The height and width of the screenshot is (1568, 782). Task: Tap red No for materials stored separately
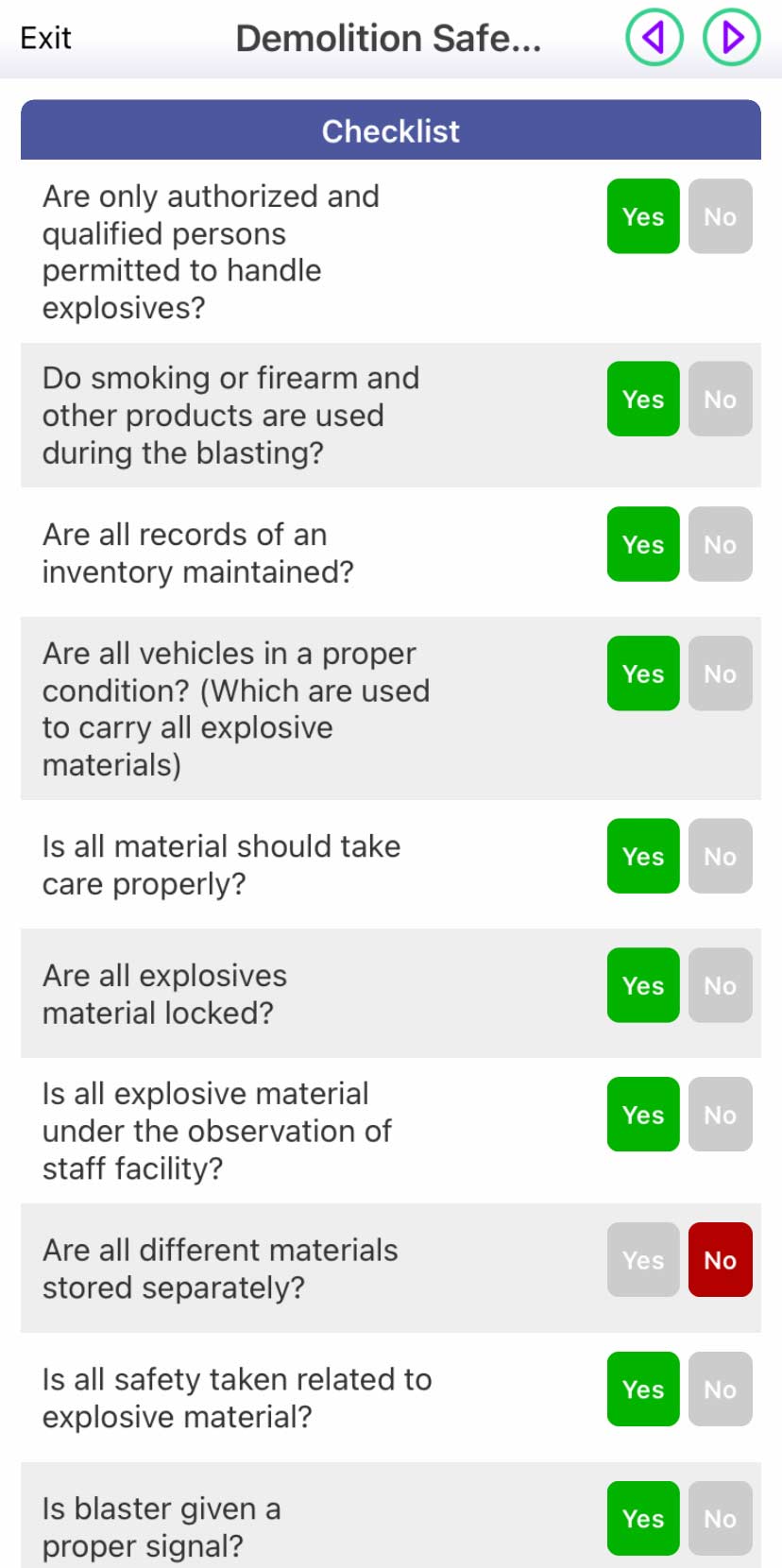click(x=720, y=1260)
